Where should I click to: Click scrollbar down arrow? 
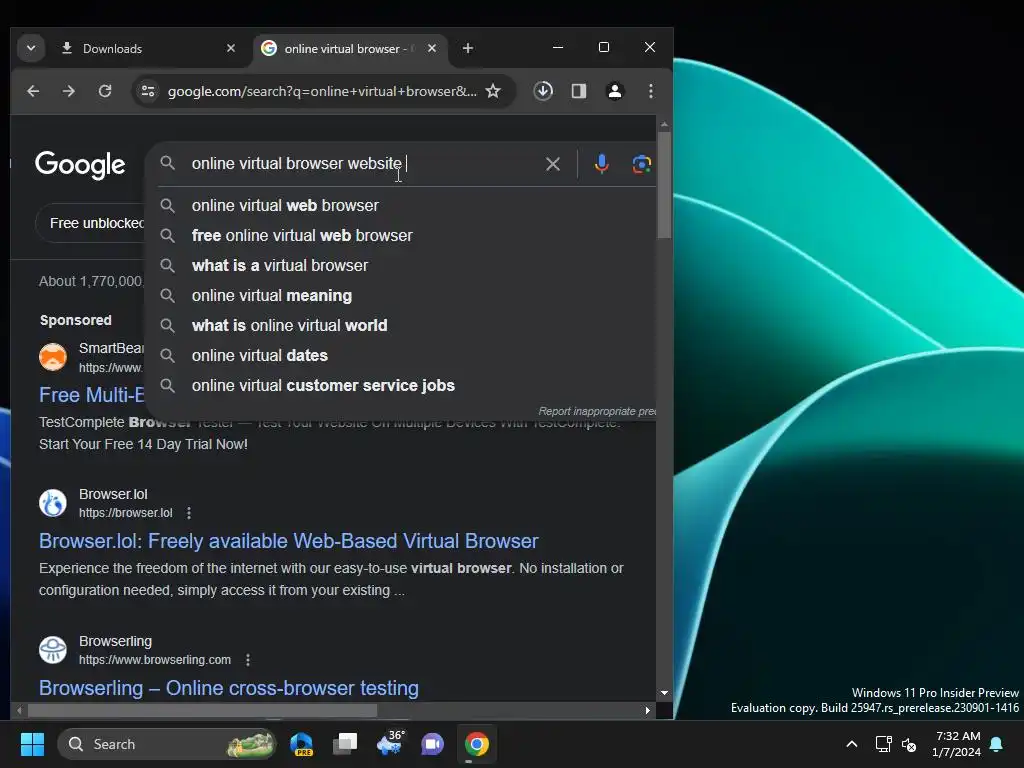click(x=664, y=693)
